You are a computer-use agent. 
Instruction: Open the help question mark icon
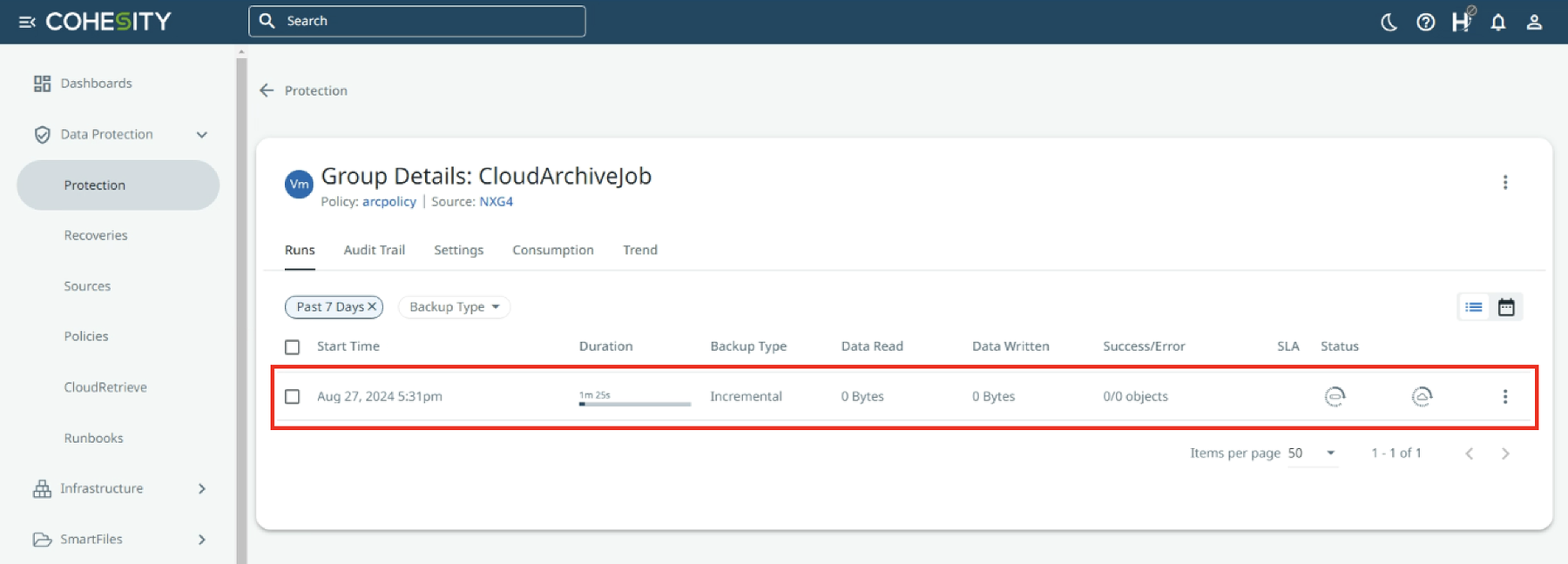pos(1425,22)
